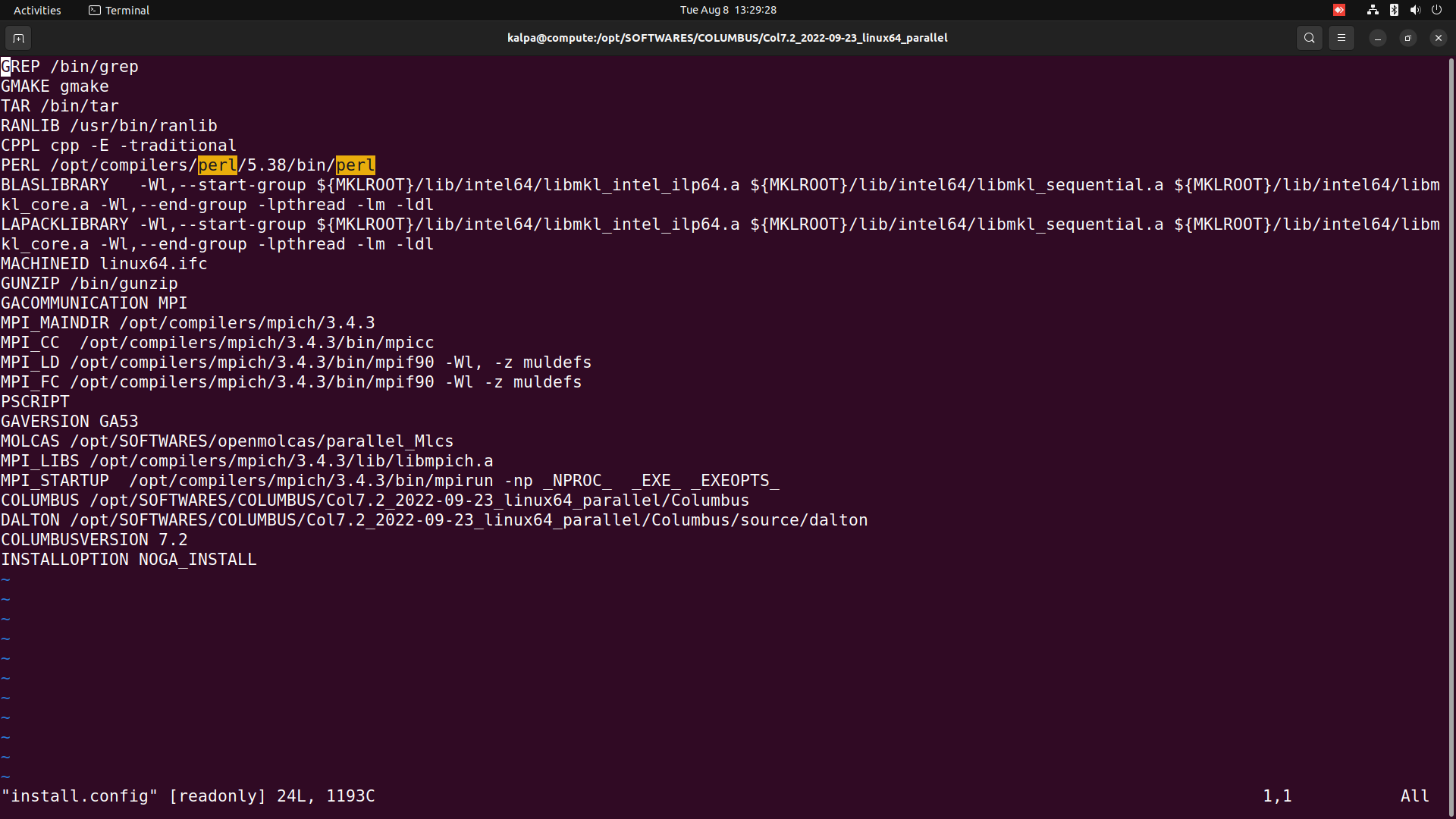Click the MPI_MAINDIR path line

188,323
